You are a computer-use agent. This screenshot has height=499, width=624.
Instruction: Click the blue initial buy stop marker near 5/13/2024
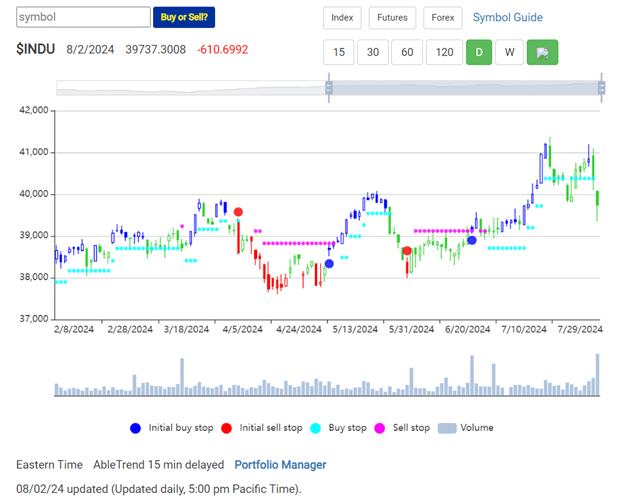coord(329,264)
